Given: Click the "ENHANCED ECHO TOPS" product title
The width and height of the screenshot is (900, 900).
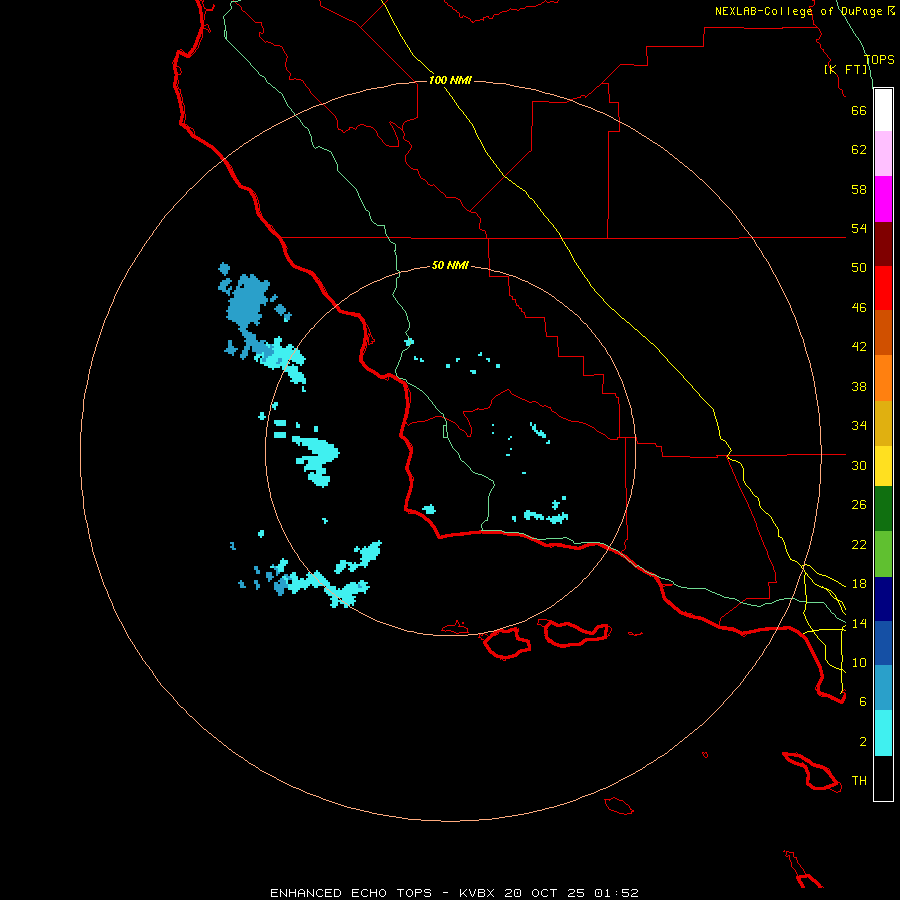Looking at the screenshot, I should click(350, 893).
